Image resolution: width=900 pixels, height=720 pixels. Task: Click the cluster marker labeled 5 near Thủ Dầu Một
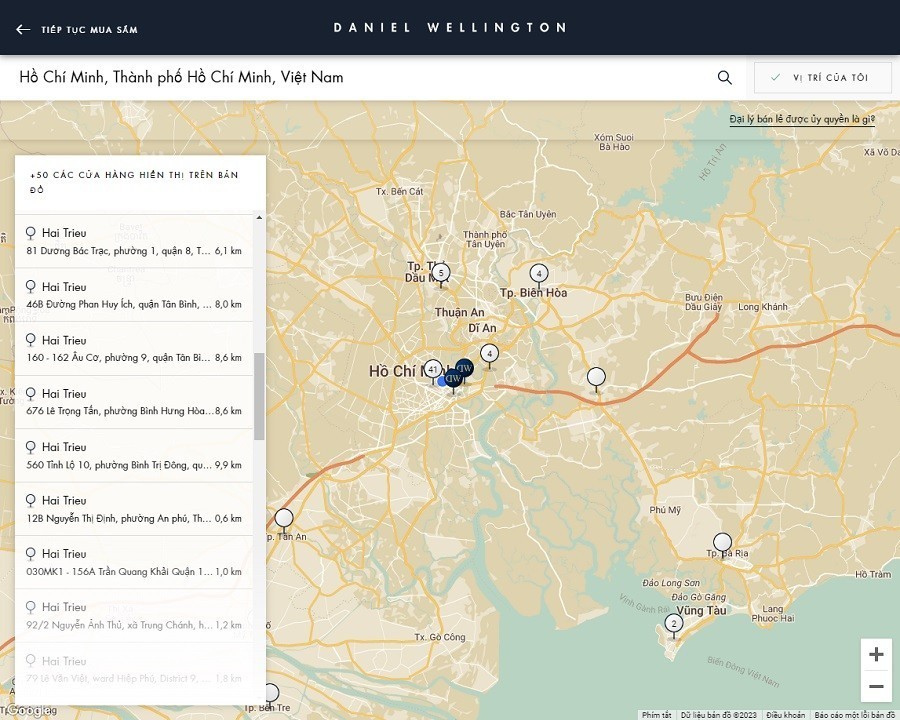pos(441,274)
